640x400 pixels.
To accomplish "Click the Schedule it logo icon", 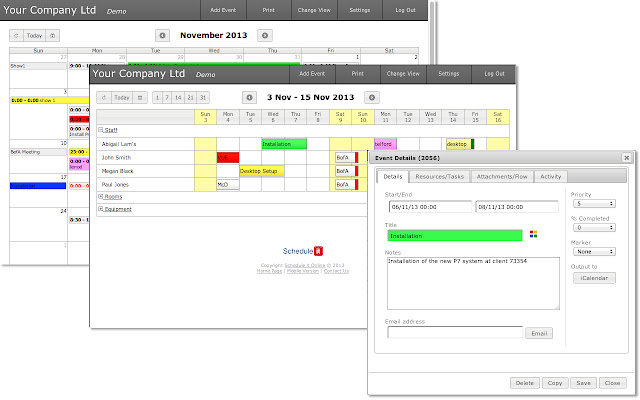I will point(318,251).
